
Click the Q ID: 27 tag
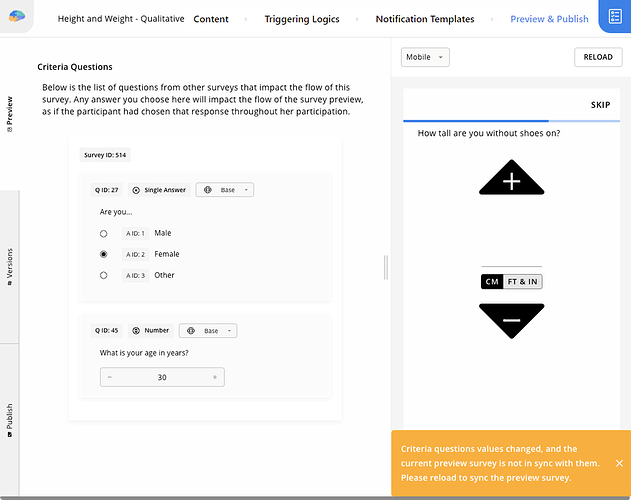click(x=107, y=190)
